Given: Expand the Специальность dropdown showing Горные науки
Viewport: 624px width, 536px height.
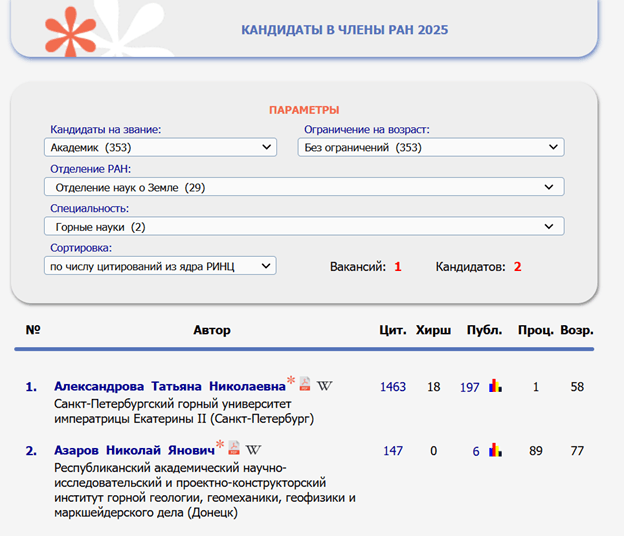Looking at the screenshot, I should [x=304, y=226].
